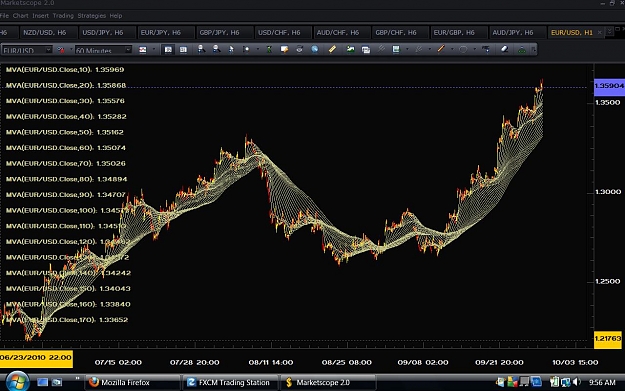
Task: Click the yellow low price label 1.21763
Action: tap(607, 339)
